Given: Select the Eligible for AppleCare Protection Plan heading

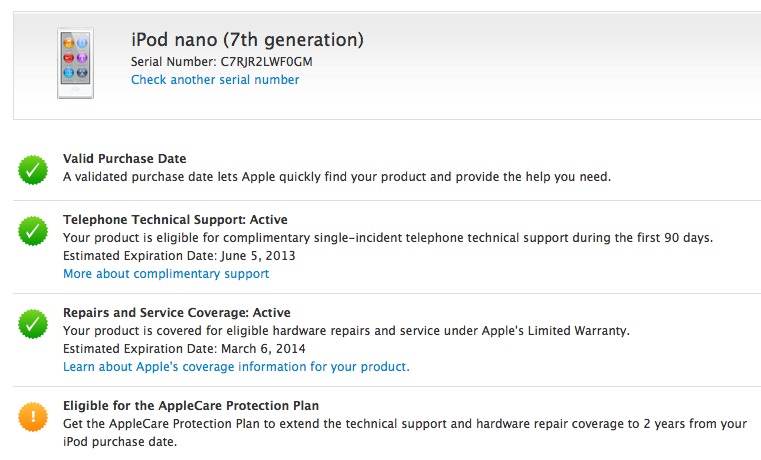Looking at the screenshot, I should pyautogui.click(x=191, y=406).
